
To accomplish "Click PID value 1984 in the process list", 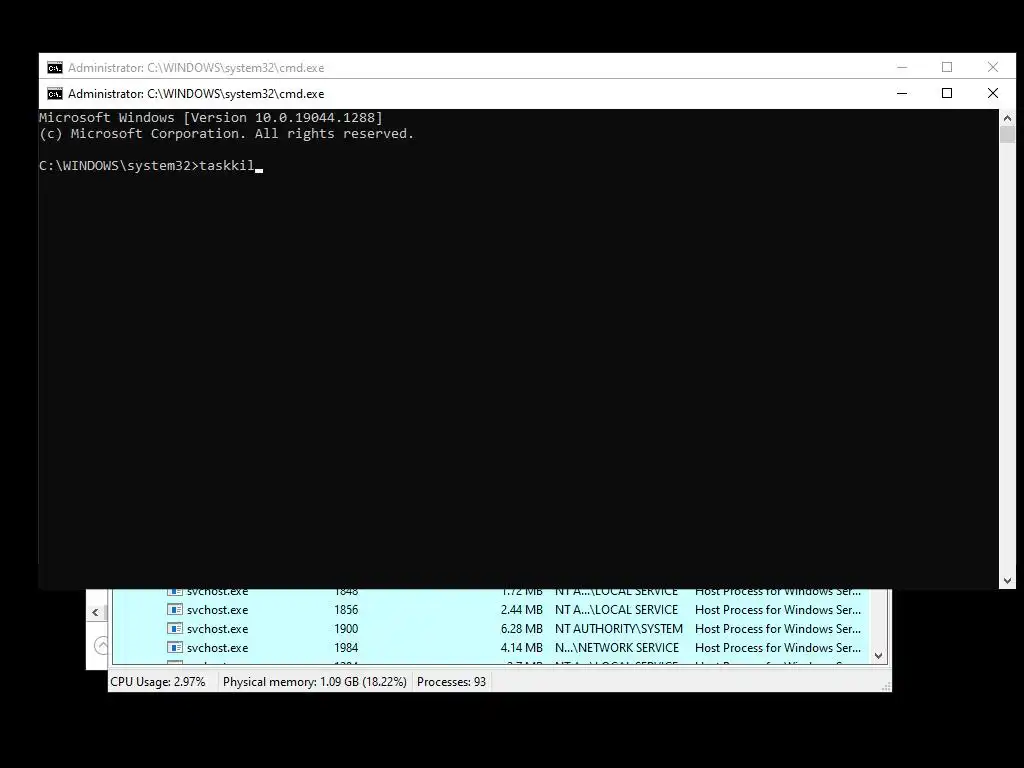I will (x=346, y=647).
